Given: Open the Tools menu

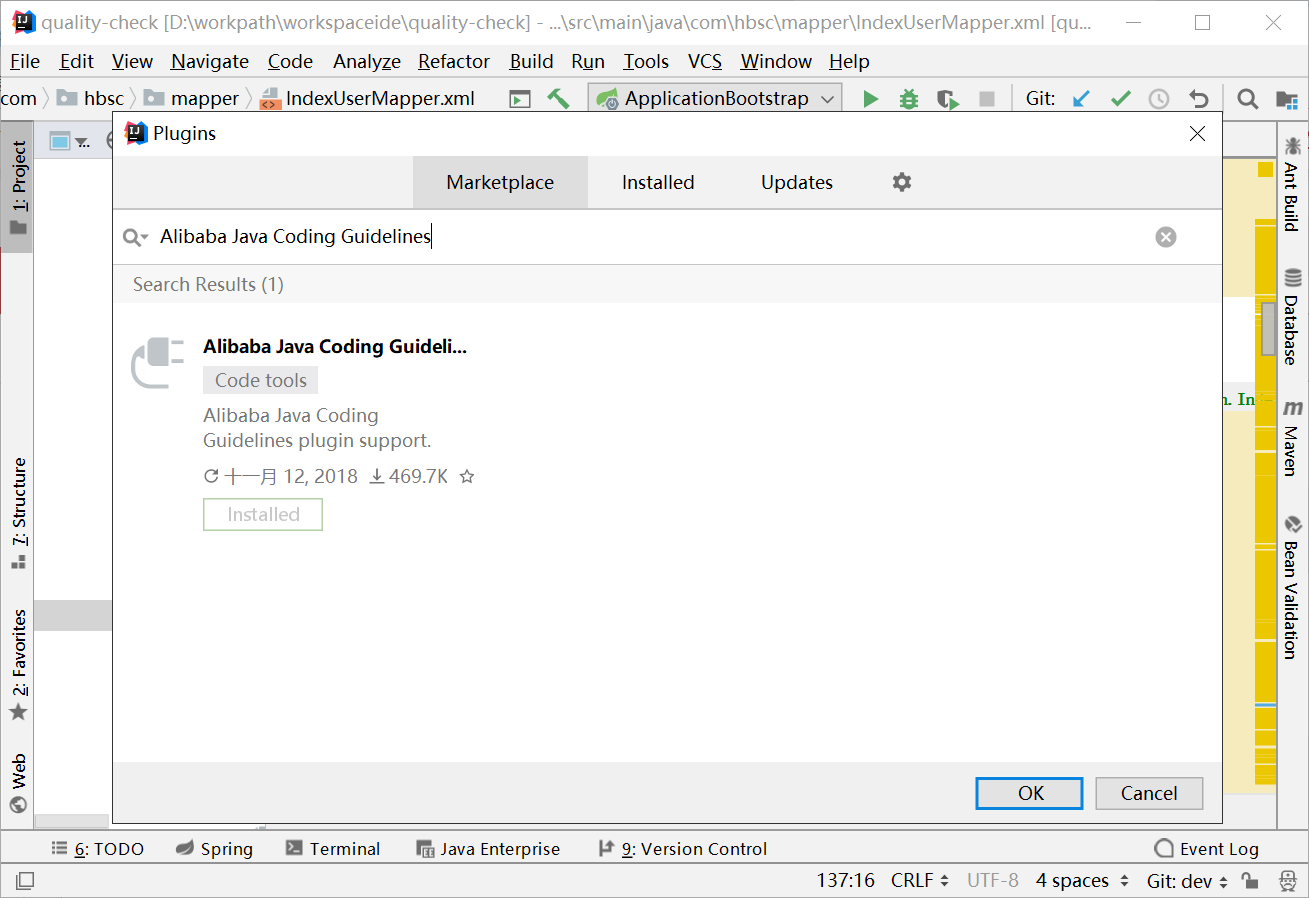Looking at the screenshot, I should 646,62.
